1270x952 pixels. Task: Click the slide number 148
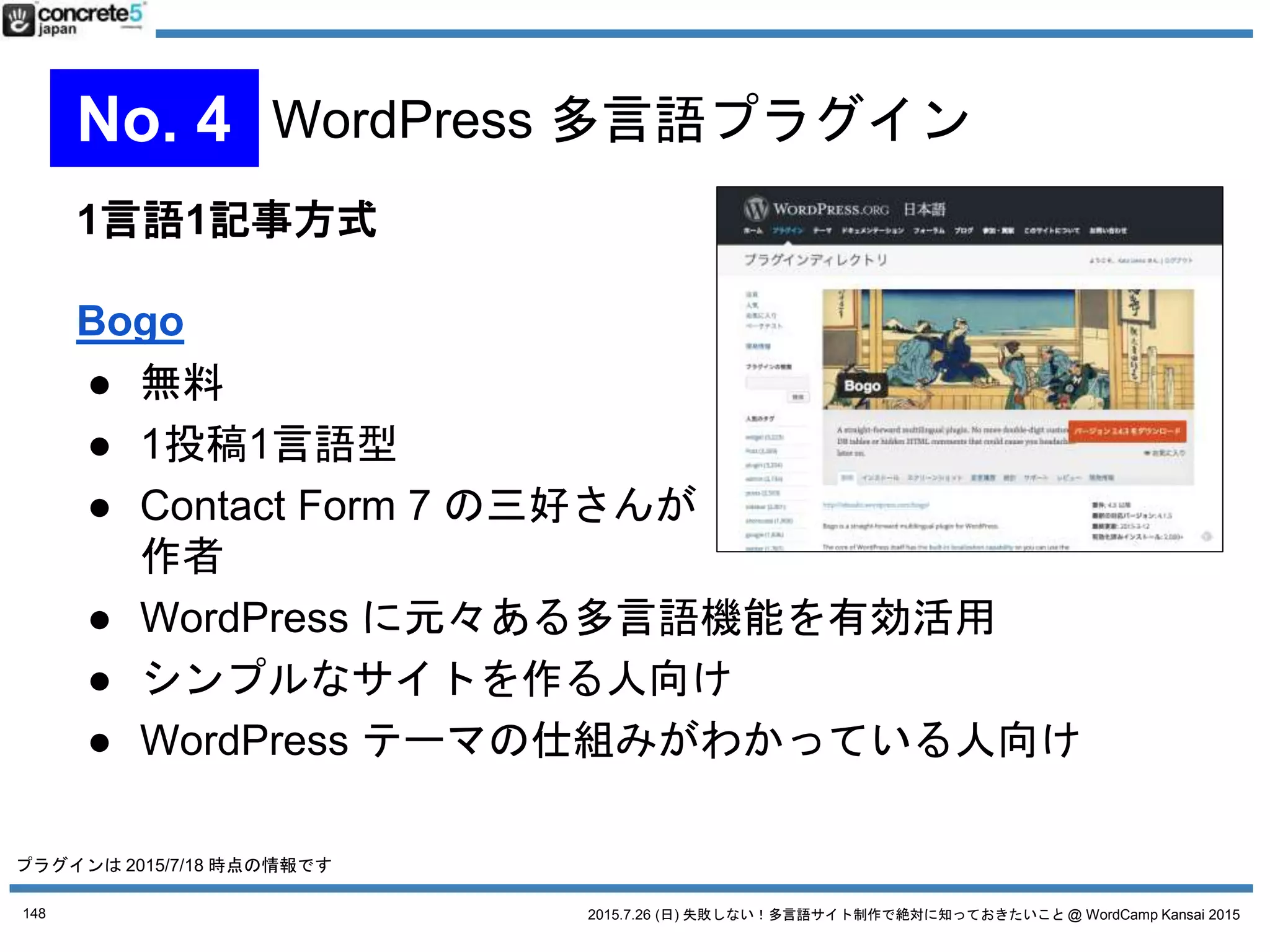pyautogui.click(x=34, y=914)
